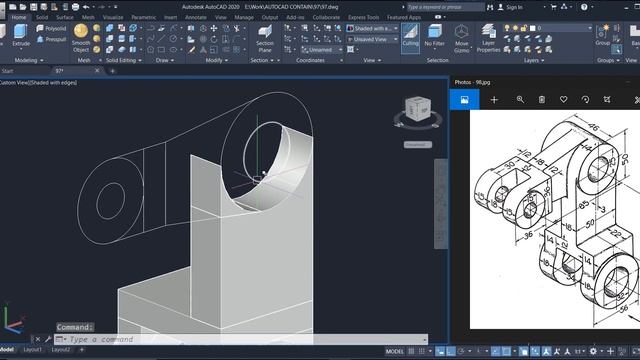This screenshot has height=360, width=640.
Task: Click the Undo arrow icon
Action: 86,7
